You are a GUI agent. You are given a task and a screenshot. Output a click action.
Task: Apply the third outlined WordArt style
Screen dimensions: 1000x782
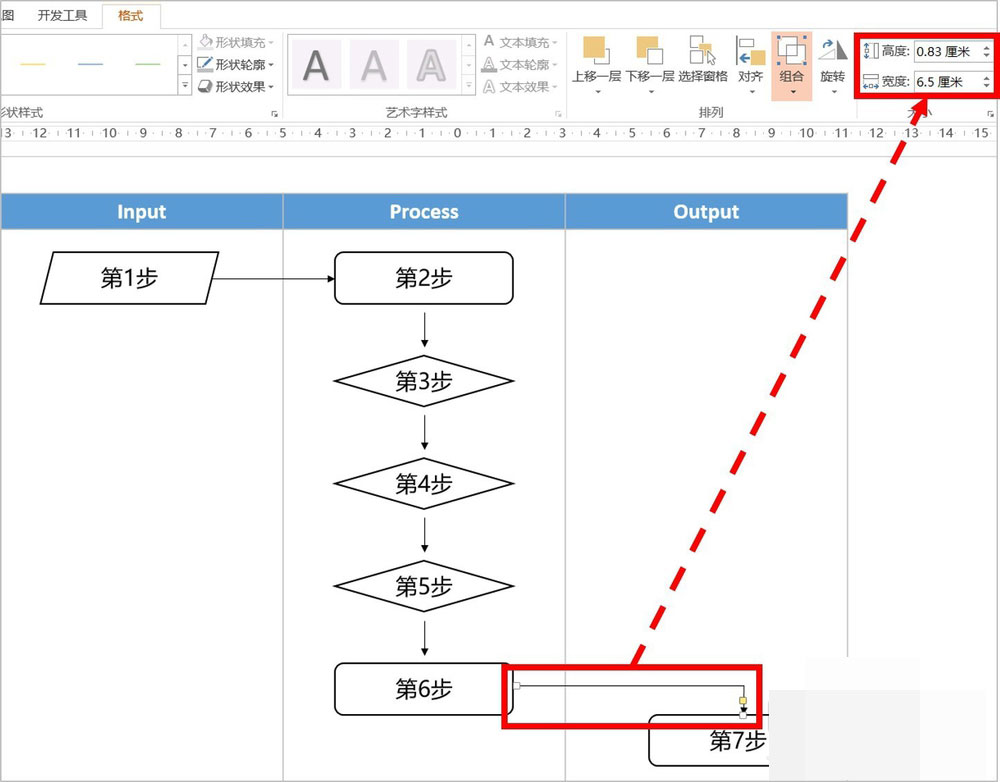[431, 64]
